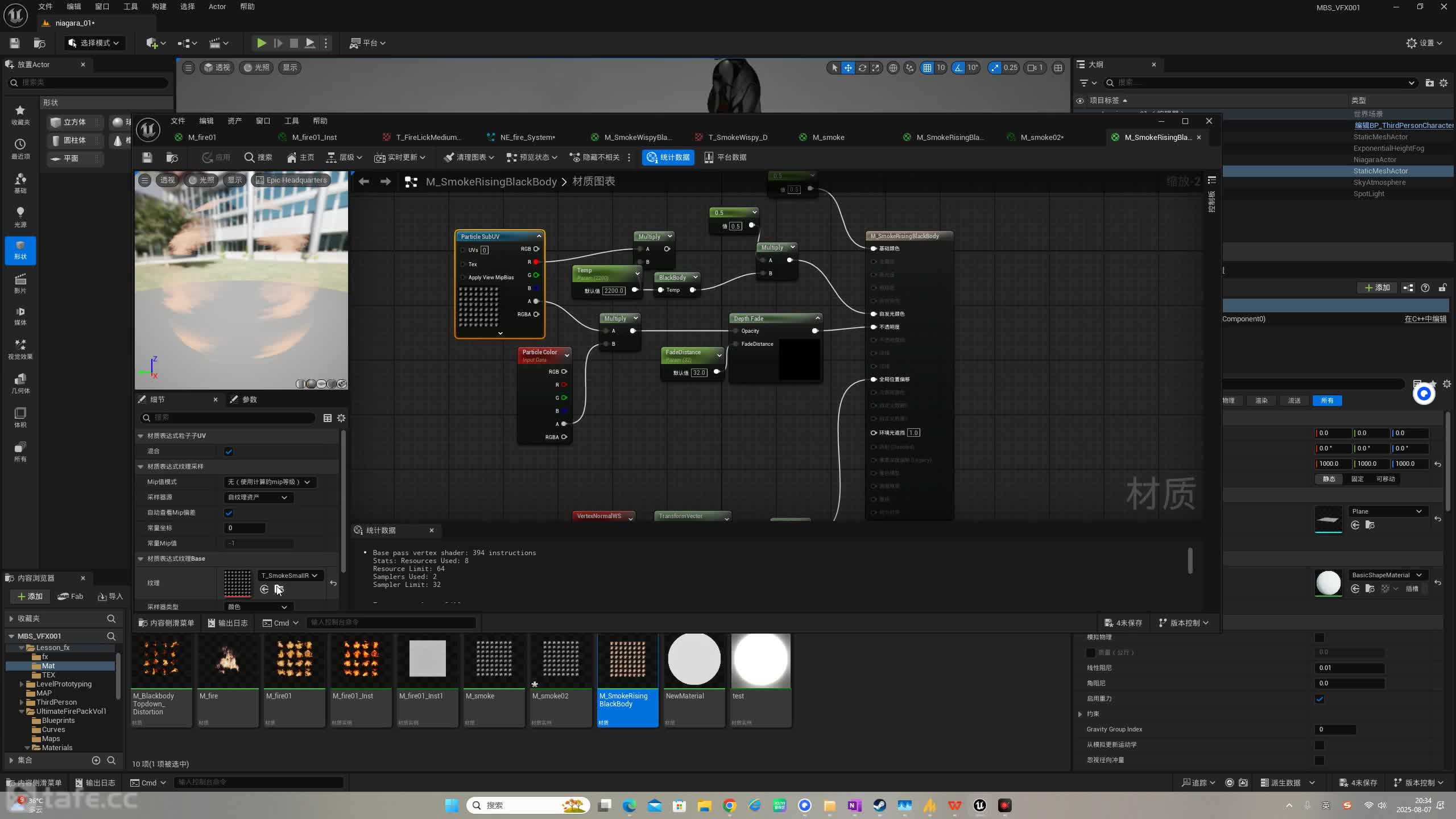1456x819 pixels.
Task: Click the browse-to-asset icon under the T_SmokeSmallR texture
Action: [x=279, y=589]
